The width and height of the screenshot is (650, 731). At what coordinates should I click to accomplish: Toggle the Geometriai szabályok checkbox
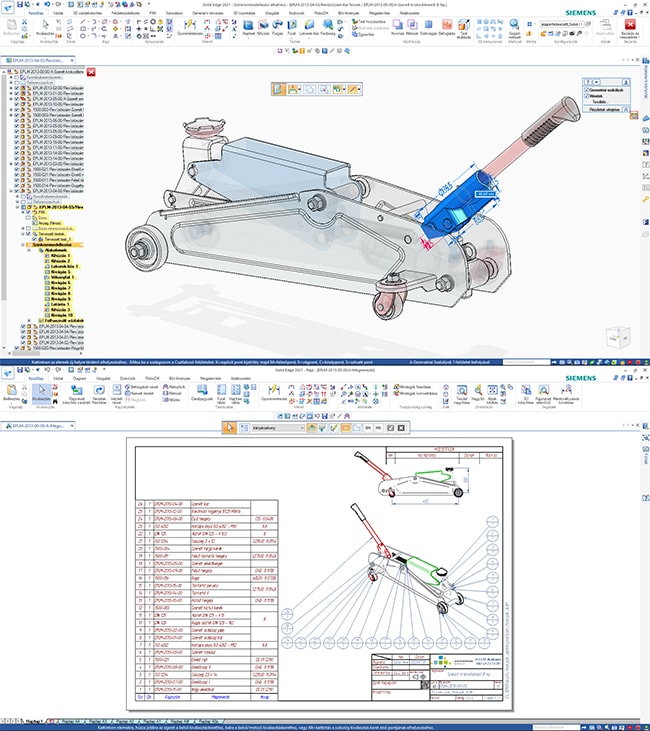tap(587, 90)
